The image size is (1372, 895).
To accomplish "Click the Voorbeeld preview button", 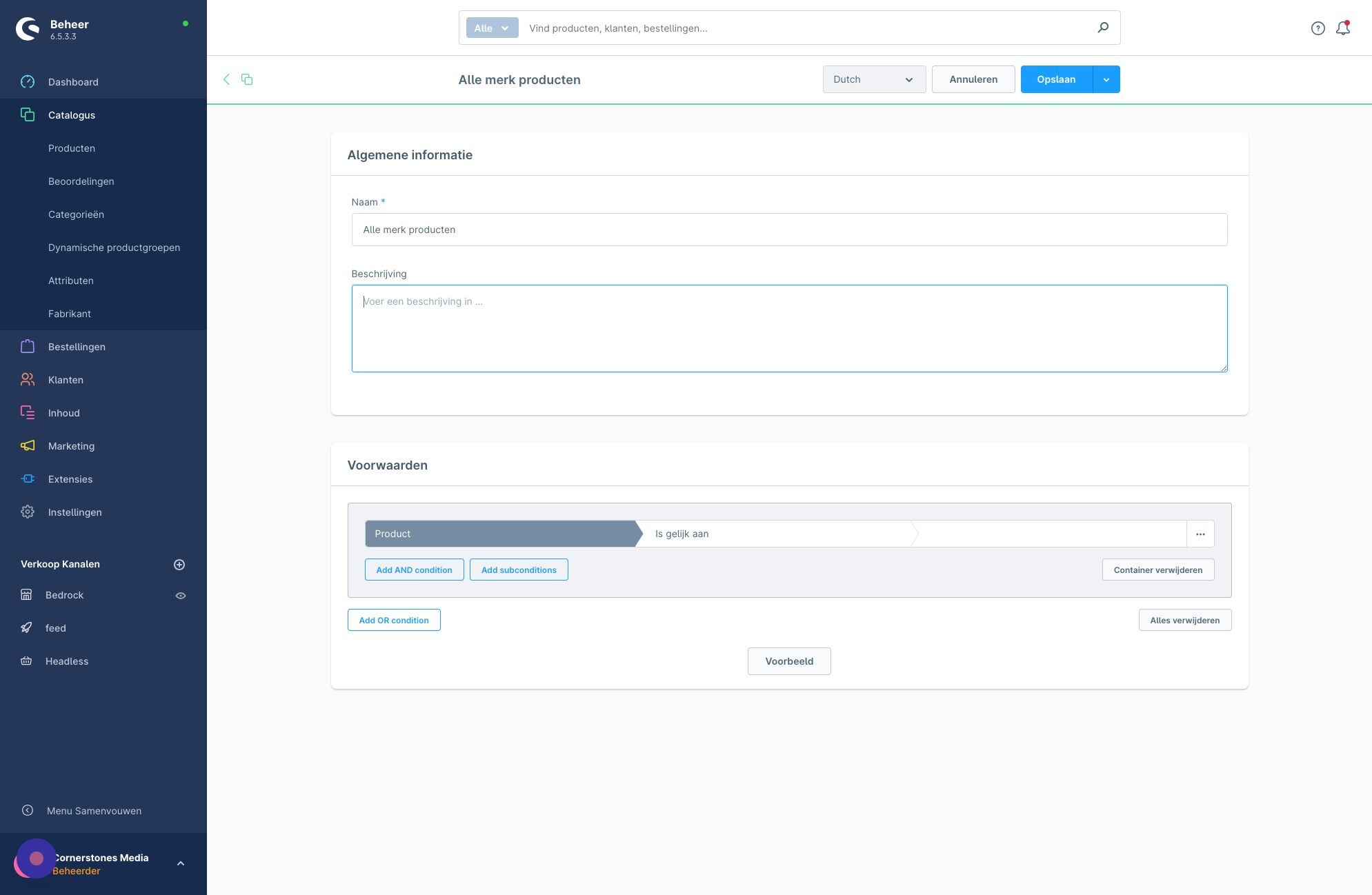I will point(789,661).
